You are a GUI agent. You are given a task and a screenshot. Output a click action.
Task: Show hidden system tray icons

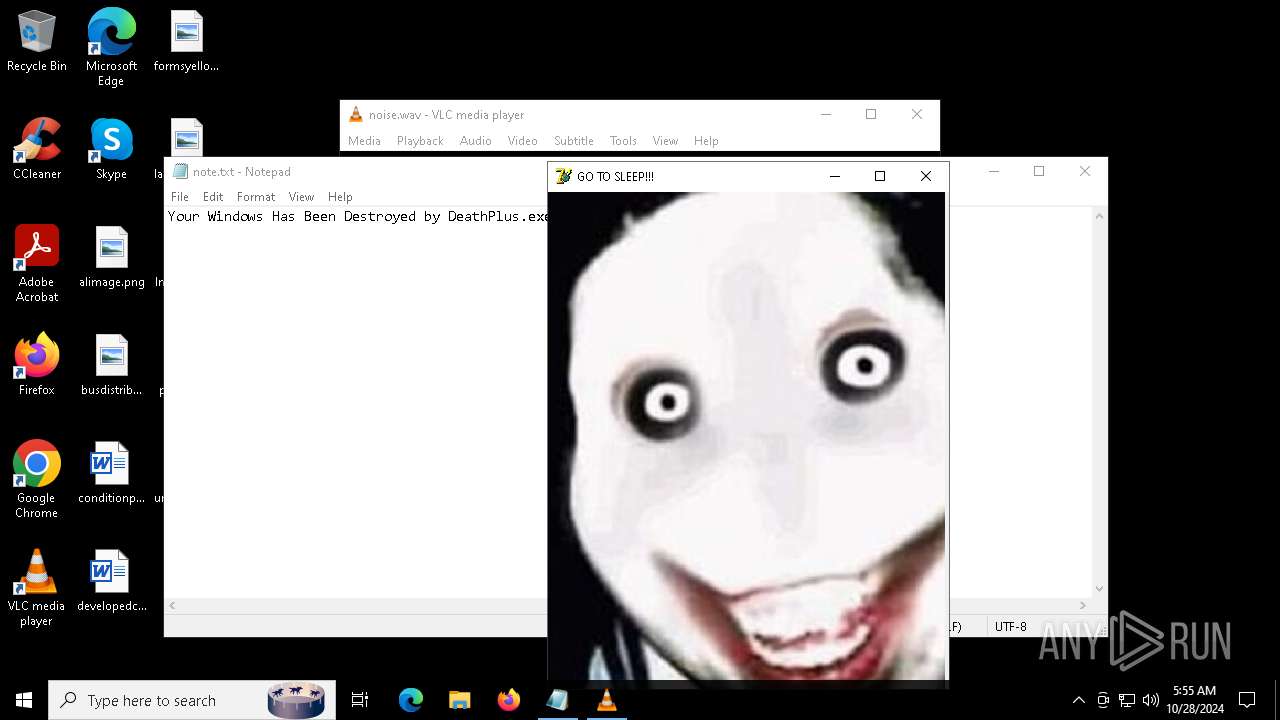pos(1078,700)
